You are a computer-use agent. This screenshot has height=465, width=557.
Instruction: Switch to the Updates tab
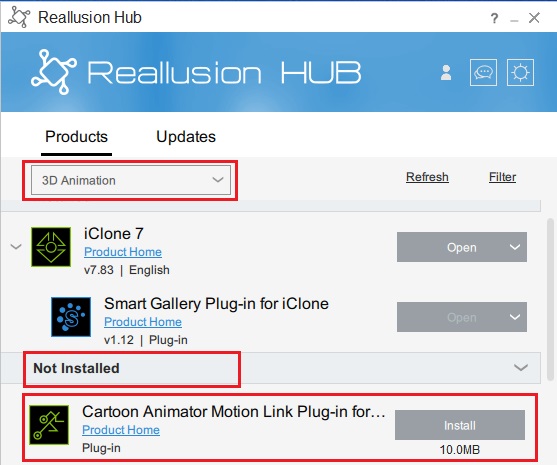[x=186, y=137]
